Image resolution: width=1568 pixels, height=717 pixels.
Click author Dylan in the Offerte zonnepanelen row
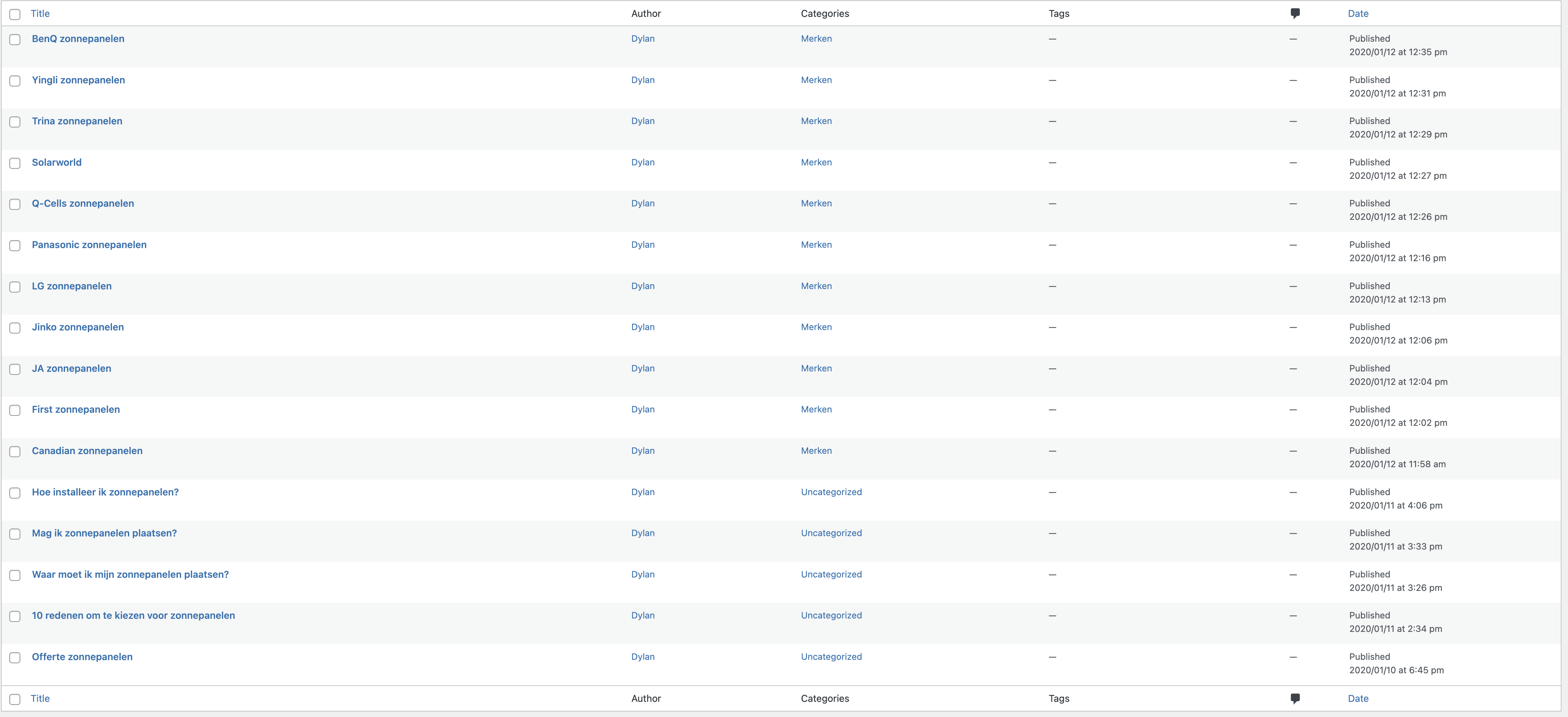[x=643, y=657]
